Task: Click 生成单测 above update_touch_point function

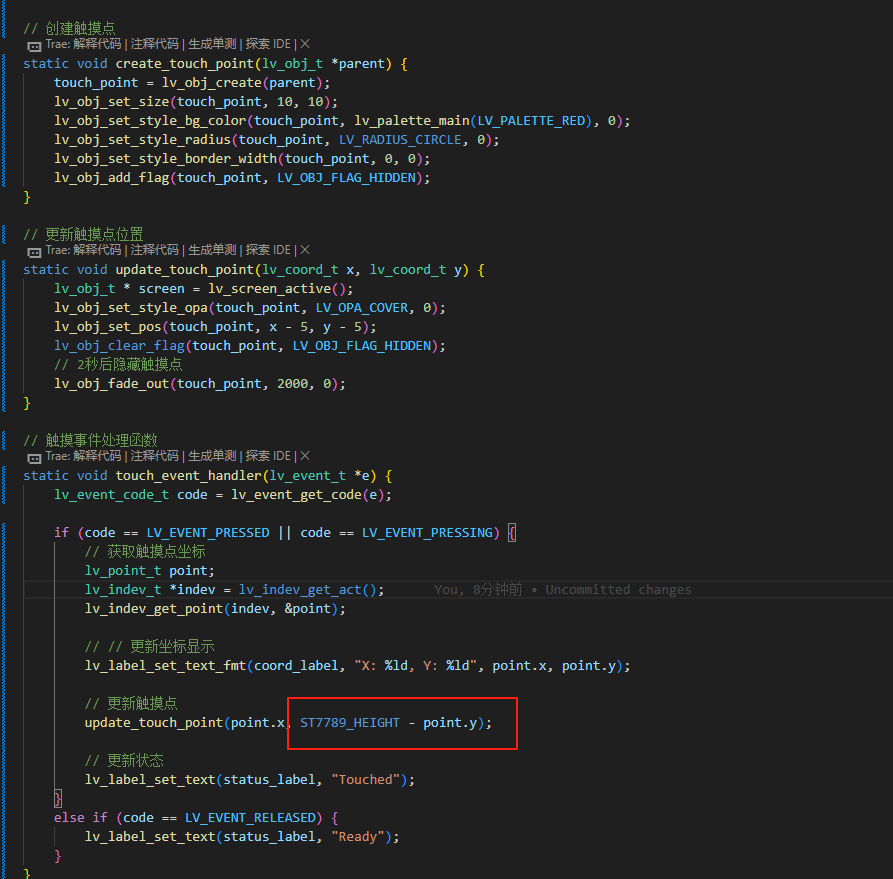Action: [212, 250]
